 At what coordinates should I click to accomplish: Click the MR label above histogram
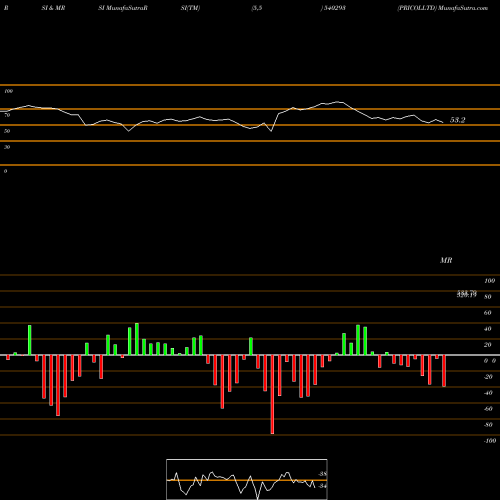pyautogui.click(x=446, y=260)
